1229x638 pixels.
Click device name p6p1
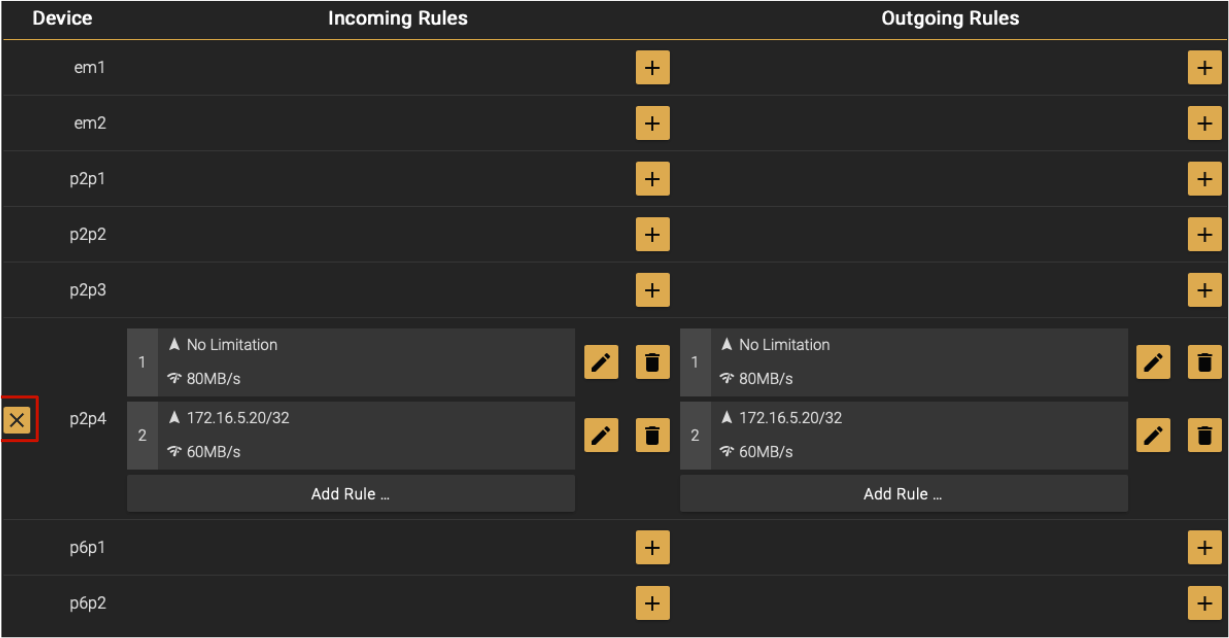[88, 547]
